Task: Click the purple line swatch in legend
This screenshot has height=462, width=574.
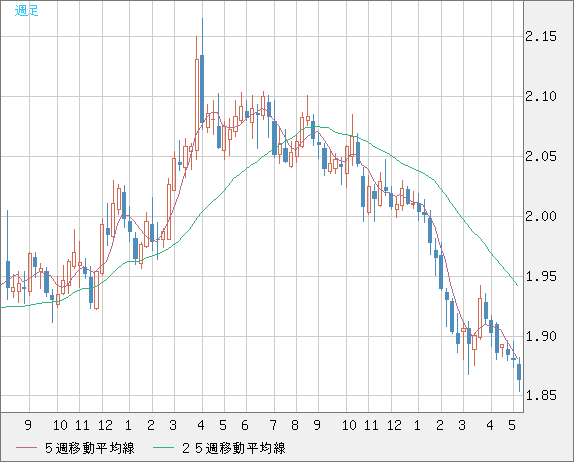Action: point(26,448)
